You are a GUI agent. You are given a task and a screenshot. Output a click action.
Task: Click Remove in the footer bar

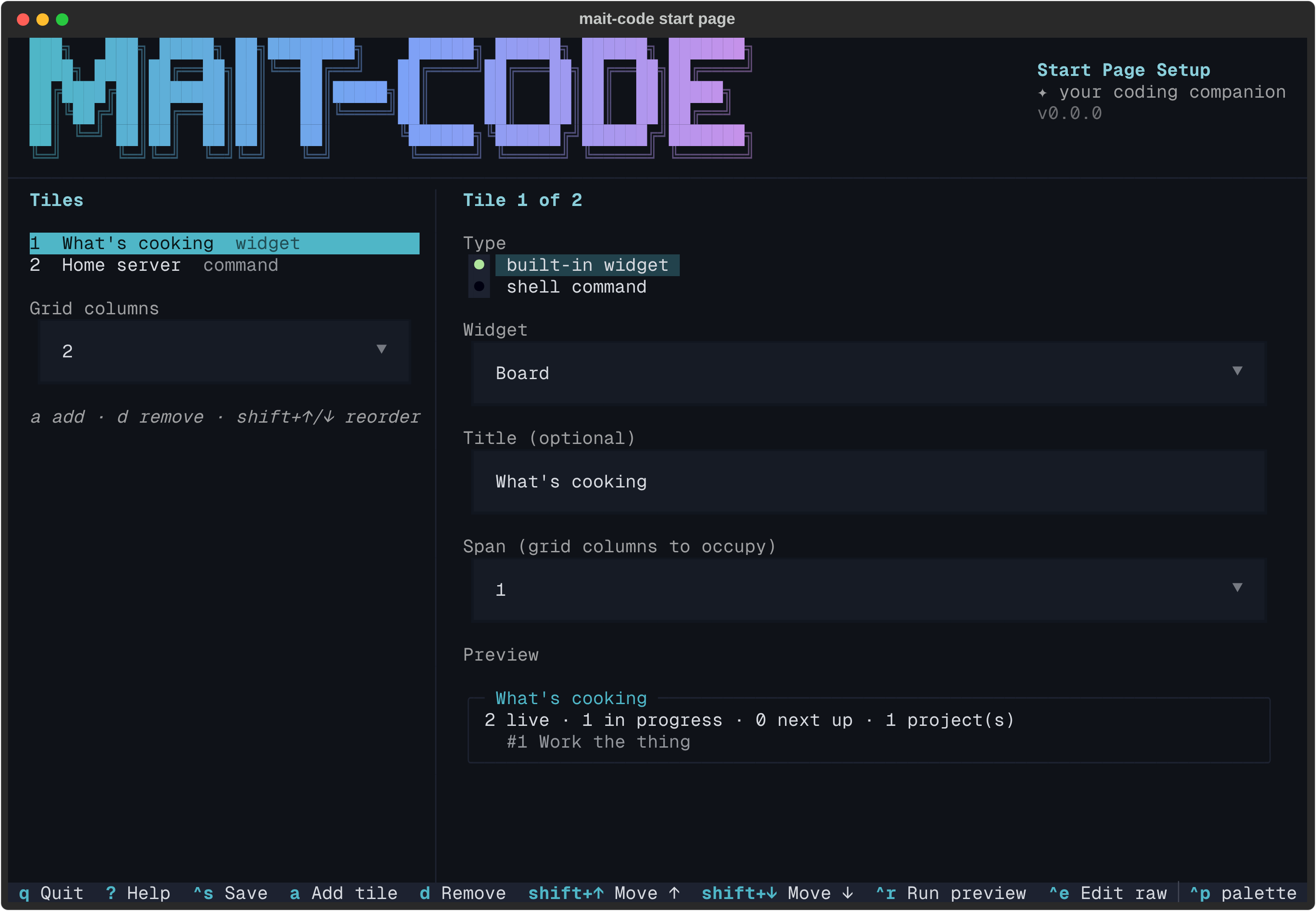[462, 893]
